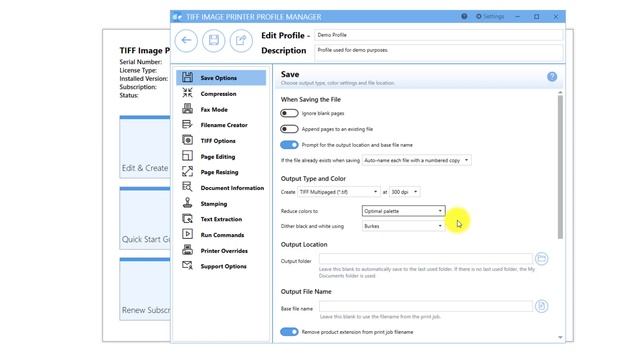
Task: Click the Save Options disk icon
Action: click(x=187, y=77)
